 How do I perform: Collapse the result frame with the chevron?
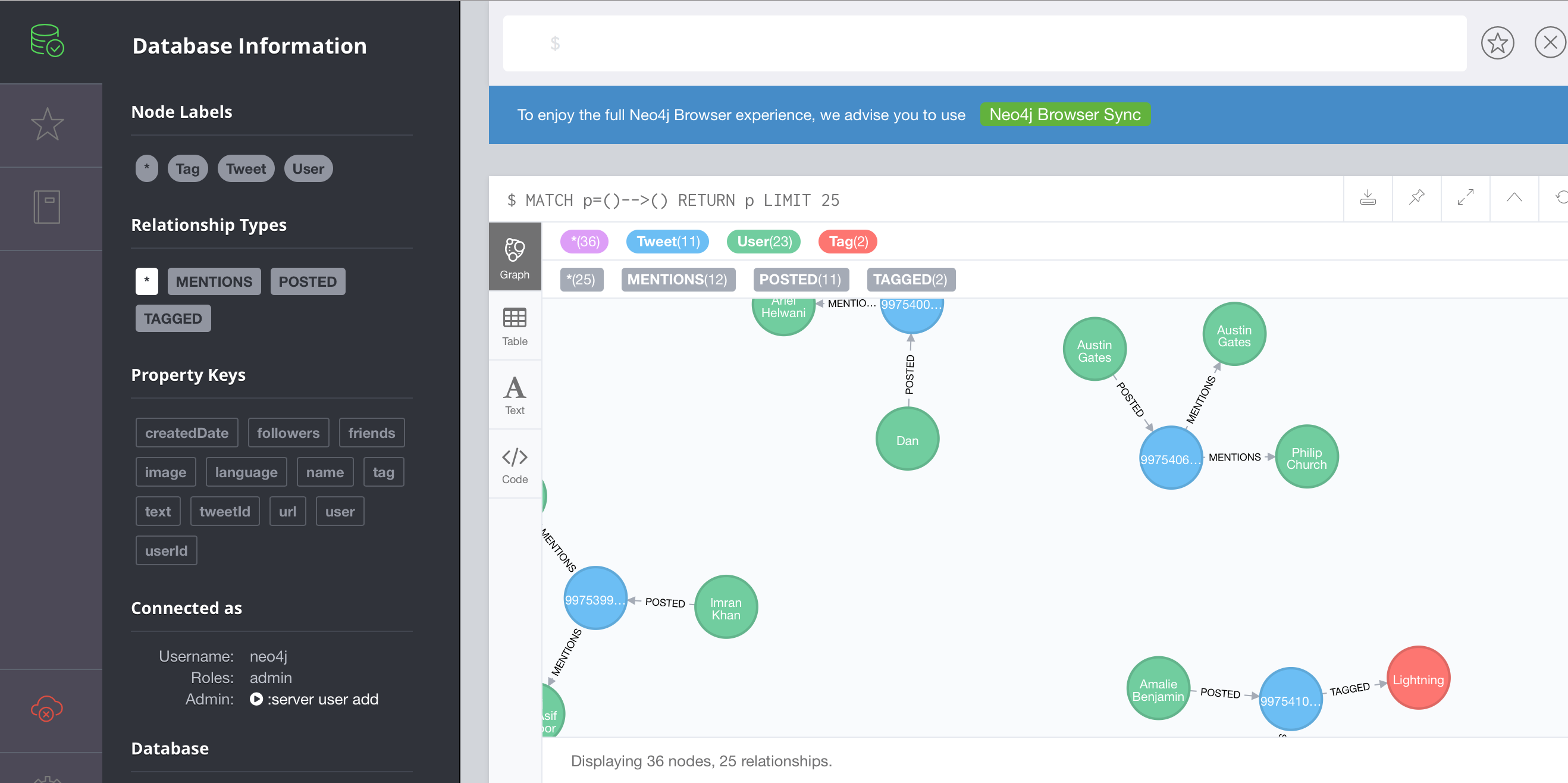pyautogui.click(x=1514, y=198)
